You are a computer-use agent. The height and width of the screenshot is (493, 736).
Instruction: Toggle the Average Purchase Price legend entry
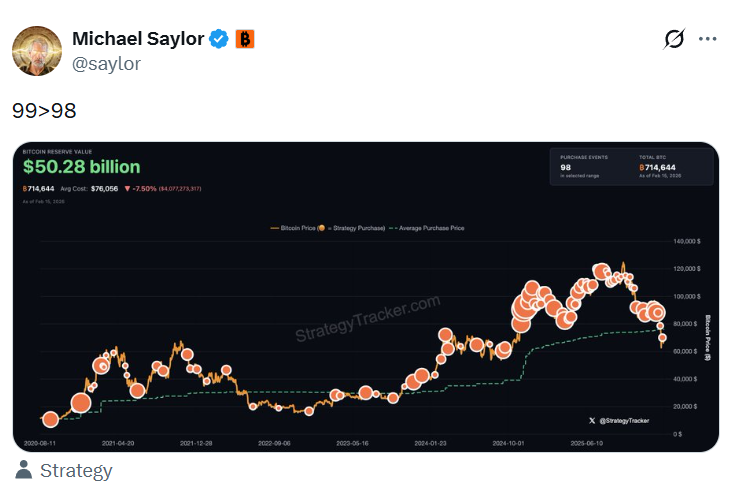[x=426, y=228]
